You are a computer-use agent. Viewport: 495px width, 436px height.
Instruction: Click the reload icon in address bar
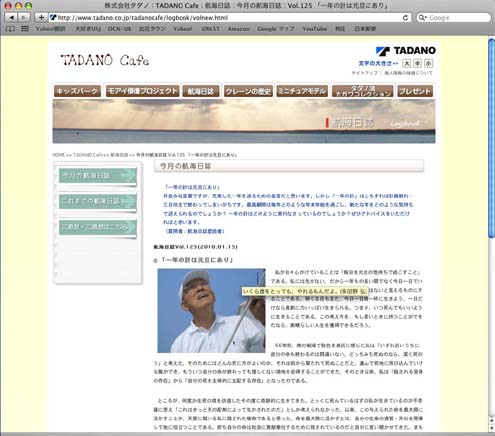pos(405,18)
